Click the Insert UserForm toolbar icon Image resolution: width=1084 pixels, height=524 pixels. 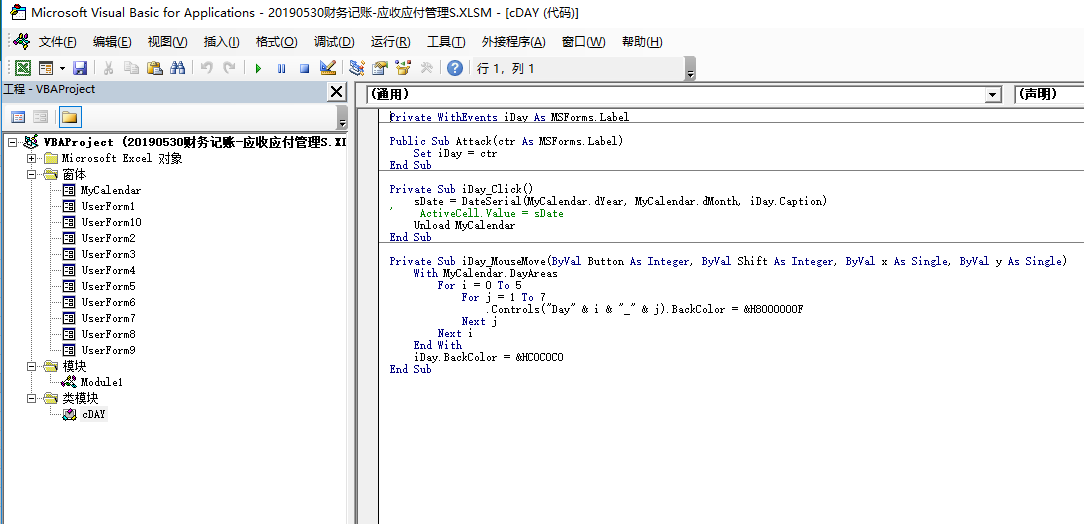point(46,68)
